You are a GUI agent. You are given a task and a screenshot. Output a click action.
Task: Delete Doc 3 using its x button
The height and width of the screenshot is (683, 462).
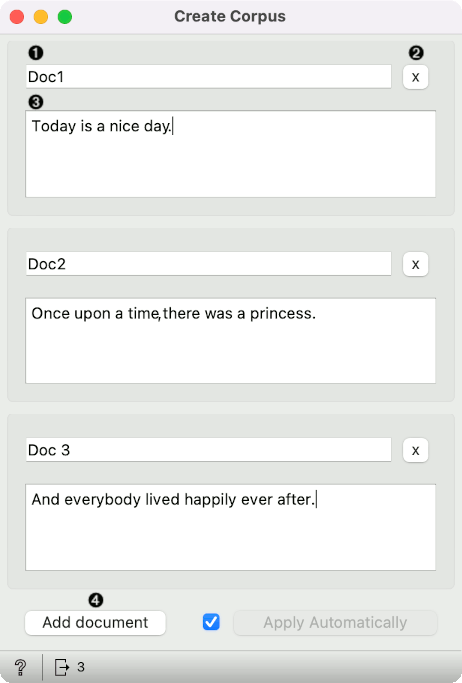click(415, 450)
